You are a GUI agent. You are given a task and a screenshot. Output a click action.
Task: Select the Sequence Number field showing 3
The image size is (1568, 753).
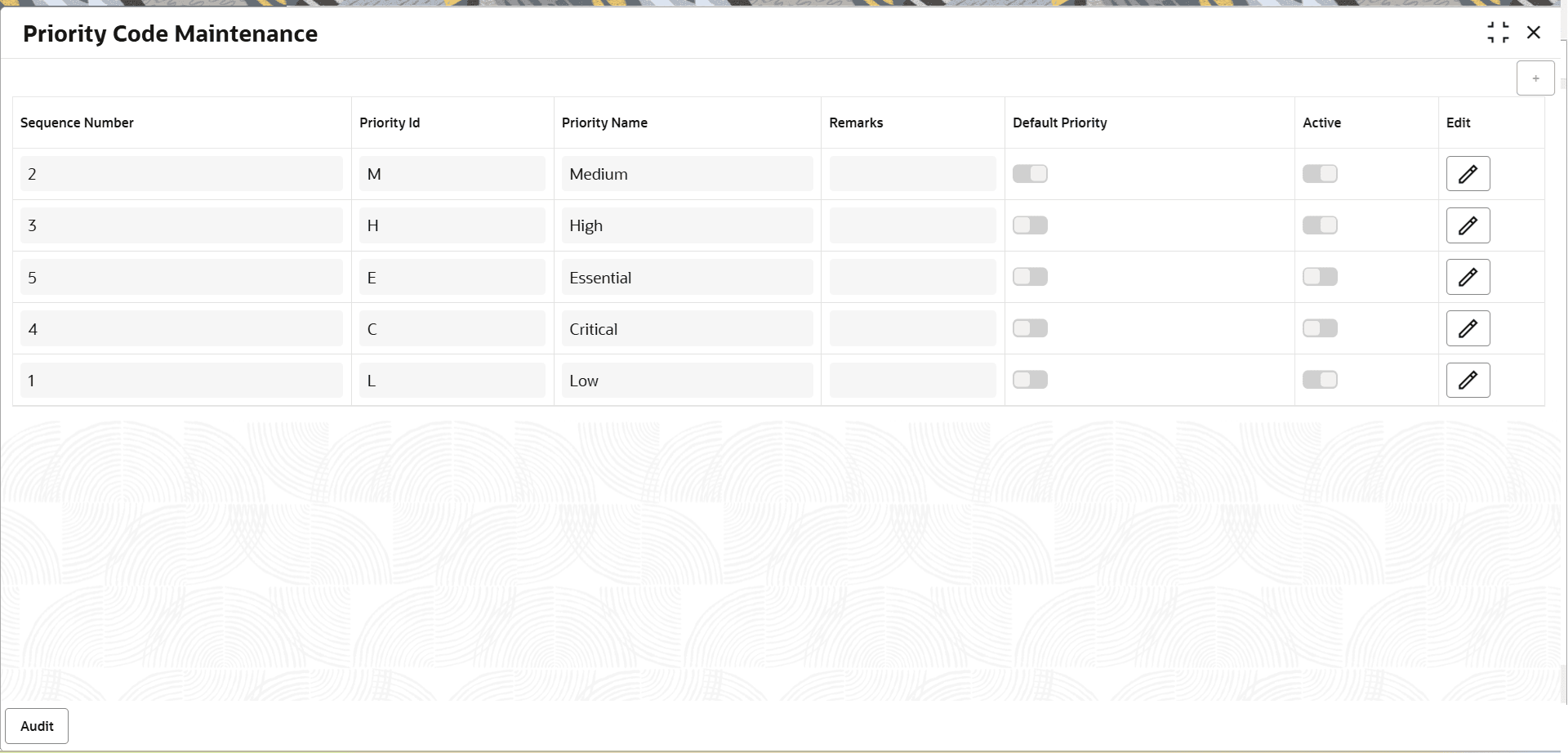click(180, 225)
